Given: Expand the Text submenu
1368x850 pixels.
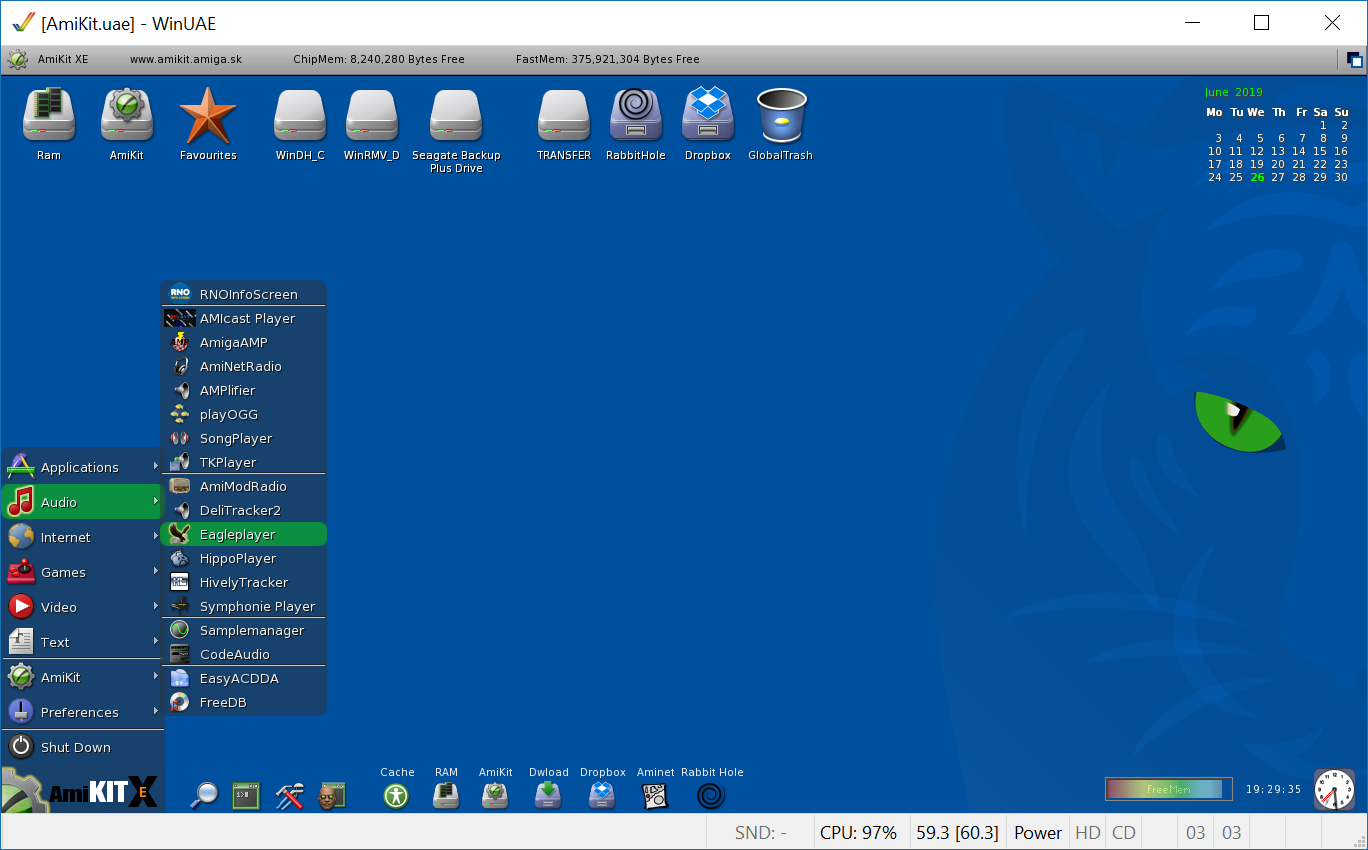Looking at the screenshot, I should pos(81,642).
